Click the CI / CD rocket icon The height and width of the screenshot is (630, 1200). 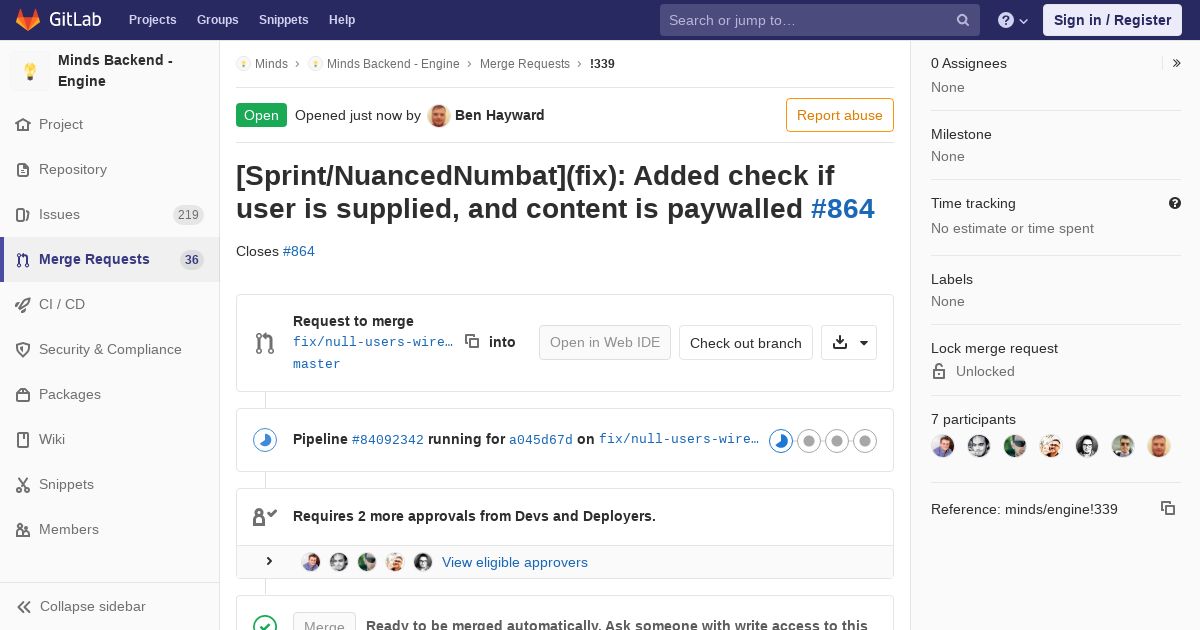click(x=23, y=305)
